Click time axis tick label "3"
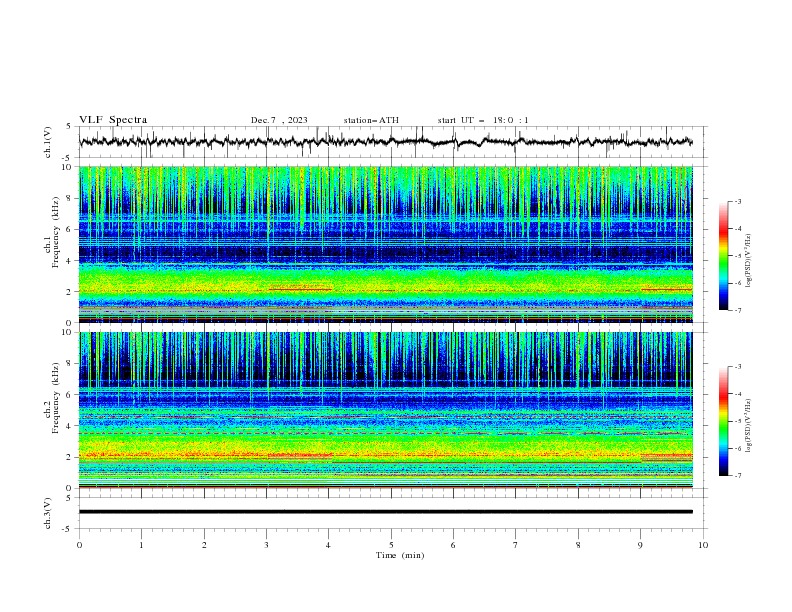The image size is (792, 612). (266, 545)
